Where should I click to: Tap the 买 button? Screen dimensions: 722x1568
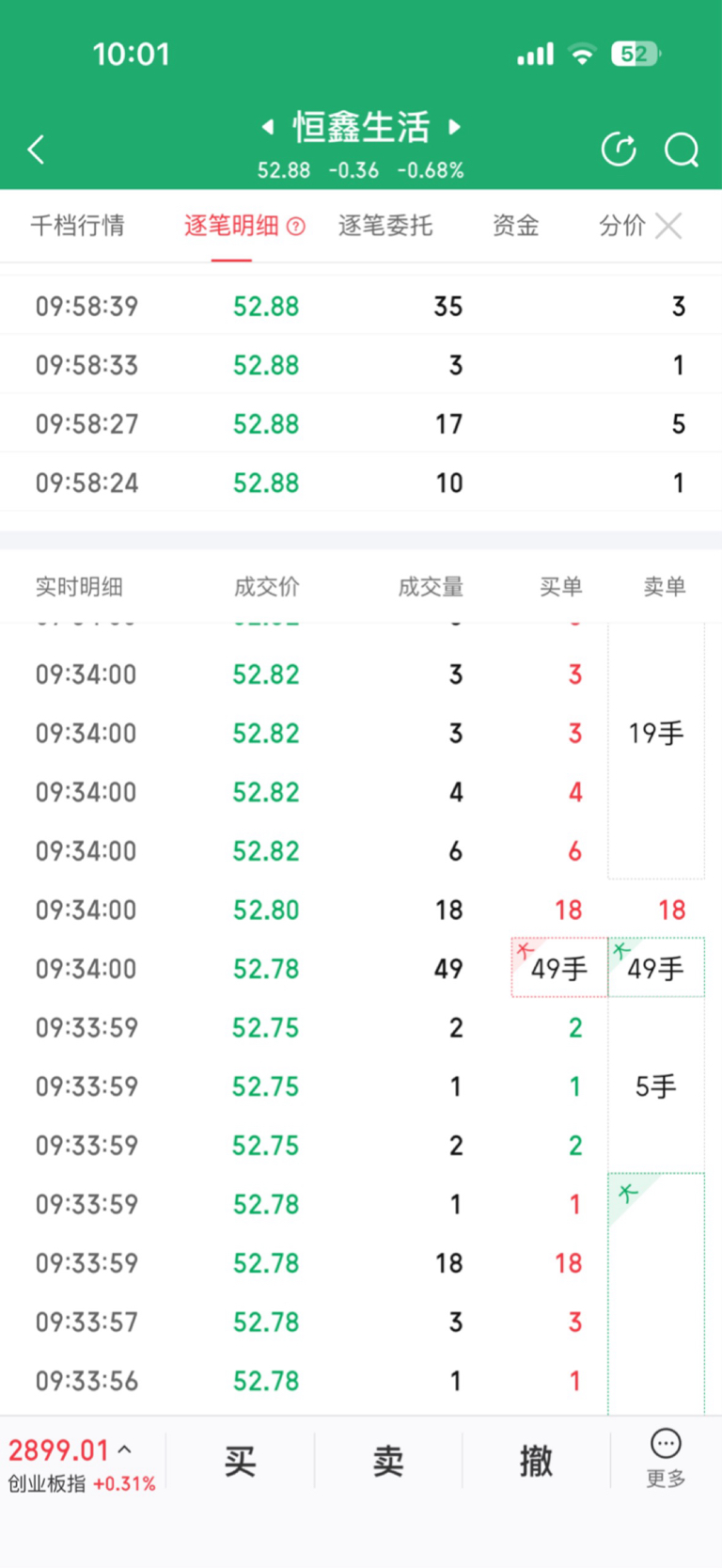pyautogui.click(x=240, y=1461)
